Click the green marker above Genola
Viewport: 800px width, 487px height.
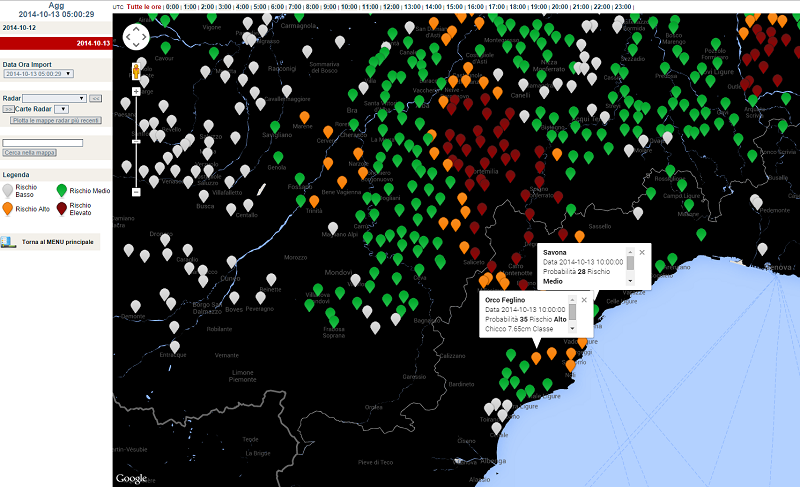(278, 157)
